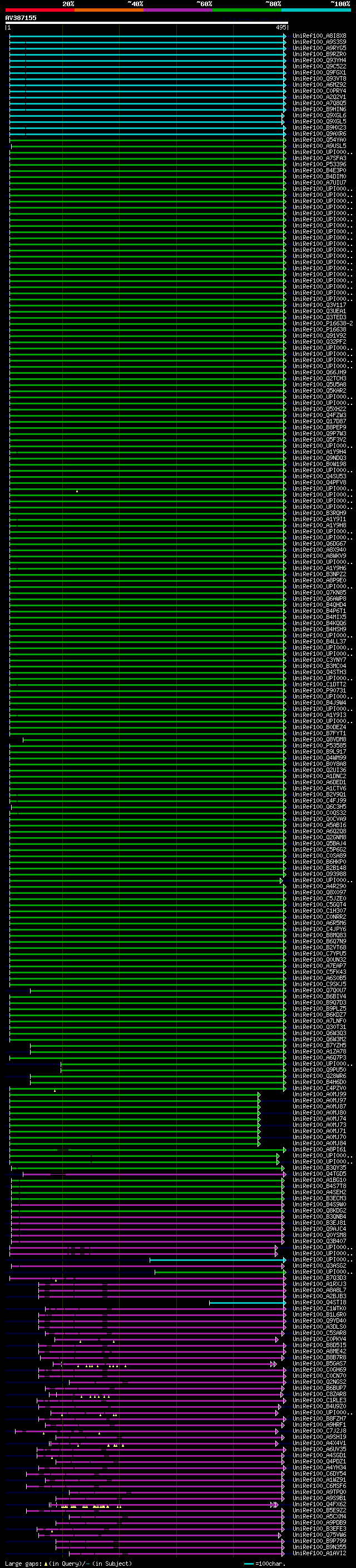356x1568 pixels.
Task: Select the UniRef100_P90731 label
Action: [x=319, y=690]
